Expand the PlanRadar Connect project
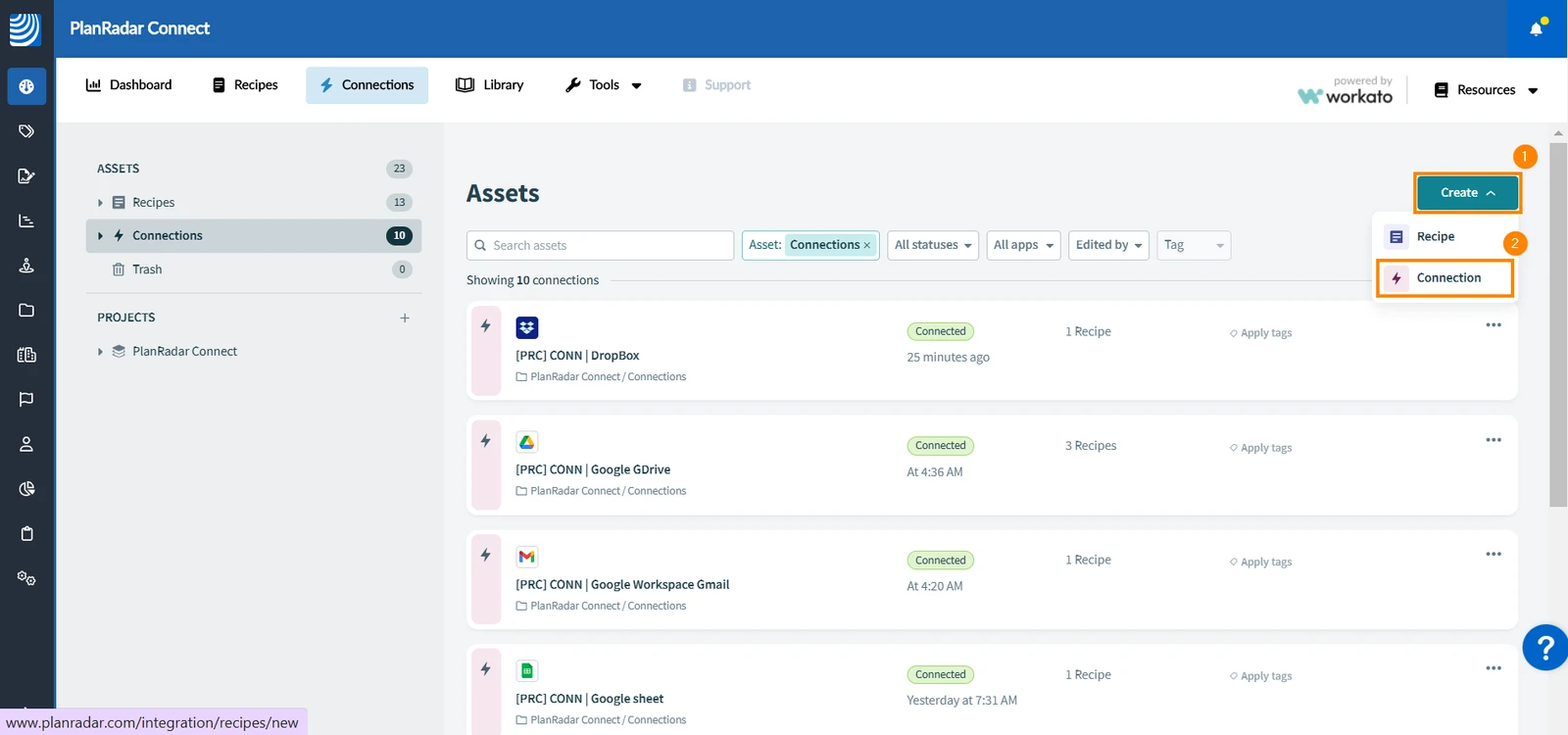The width and height of the screenshot is (1568, 735). click(100, 352)
